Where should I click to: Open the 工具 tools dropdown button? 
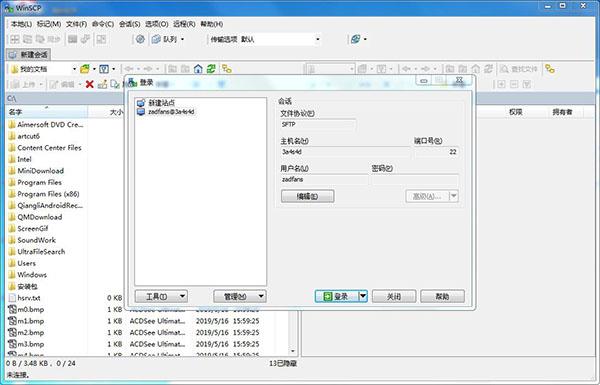coord(161,296)
